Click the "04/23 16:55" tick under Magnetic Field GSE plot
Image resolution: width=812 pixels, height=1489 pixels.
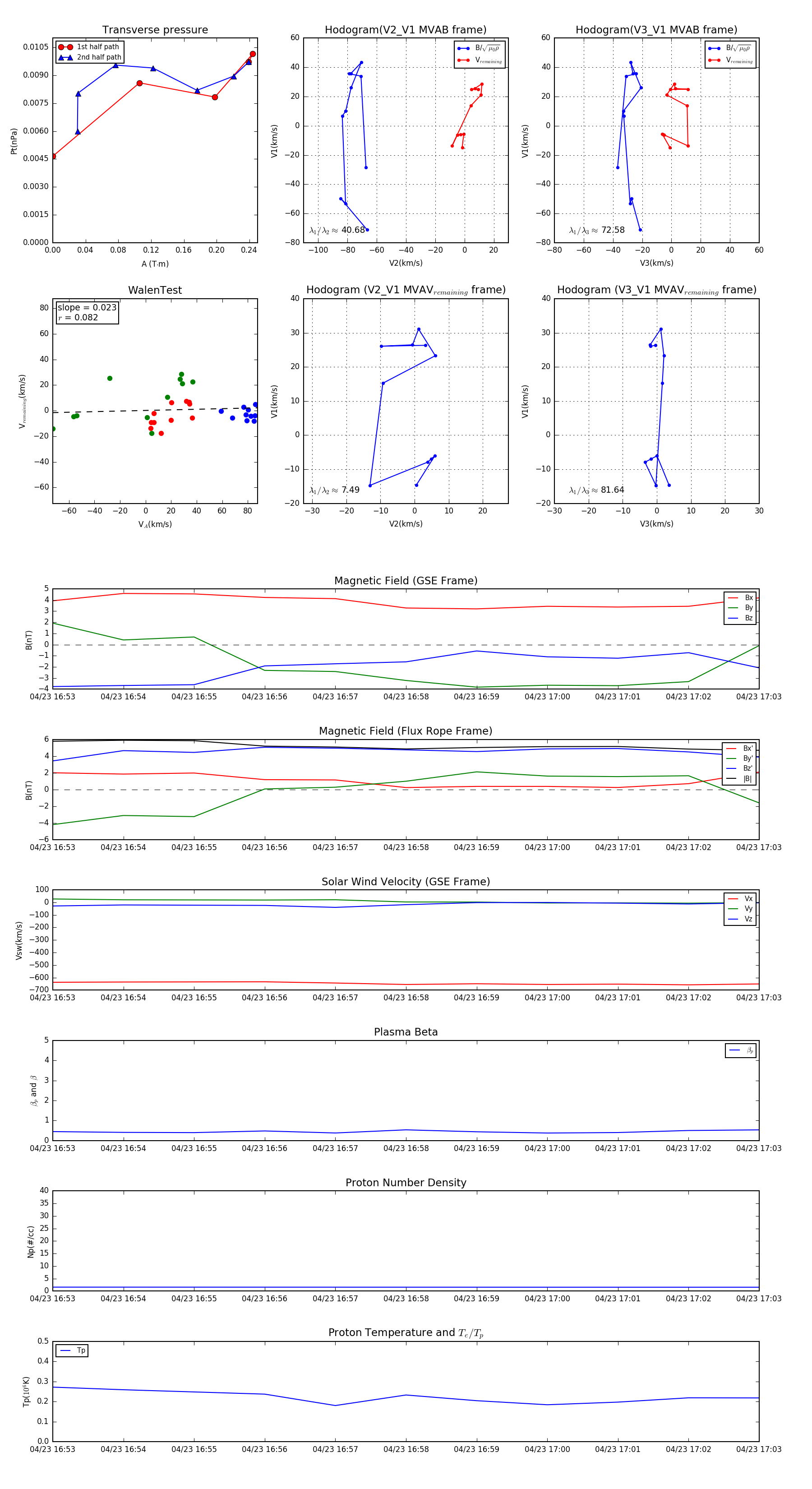pyautogui.click(x=194, y=697)
